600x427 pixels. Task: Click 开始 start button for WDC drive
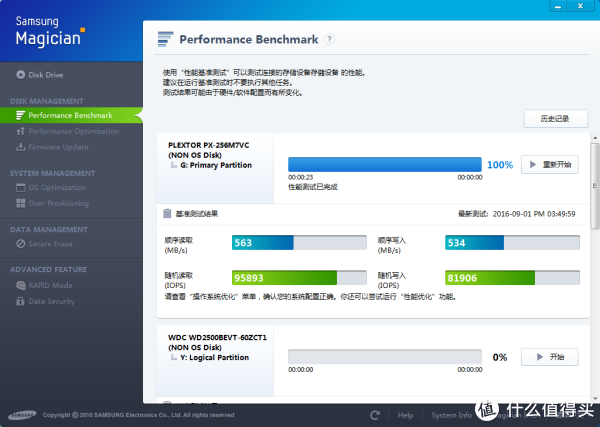tap(549, 357)
